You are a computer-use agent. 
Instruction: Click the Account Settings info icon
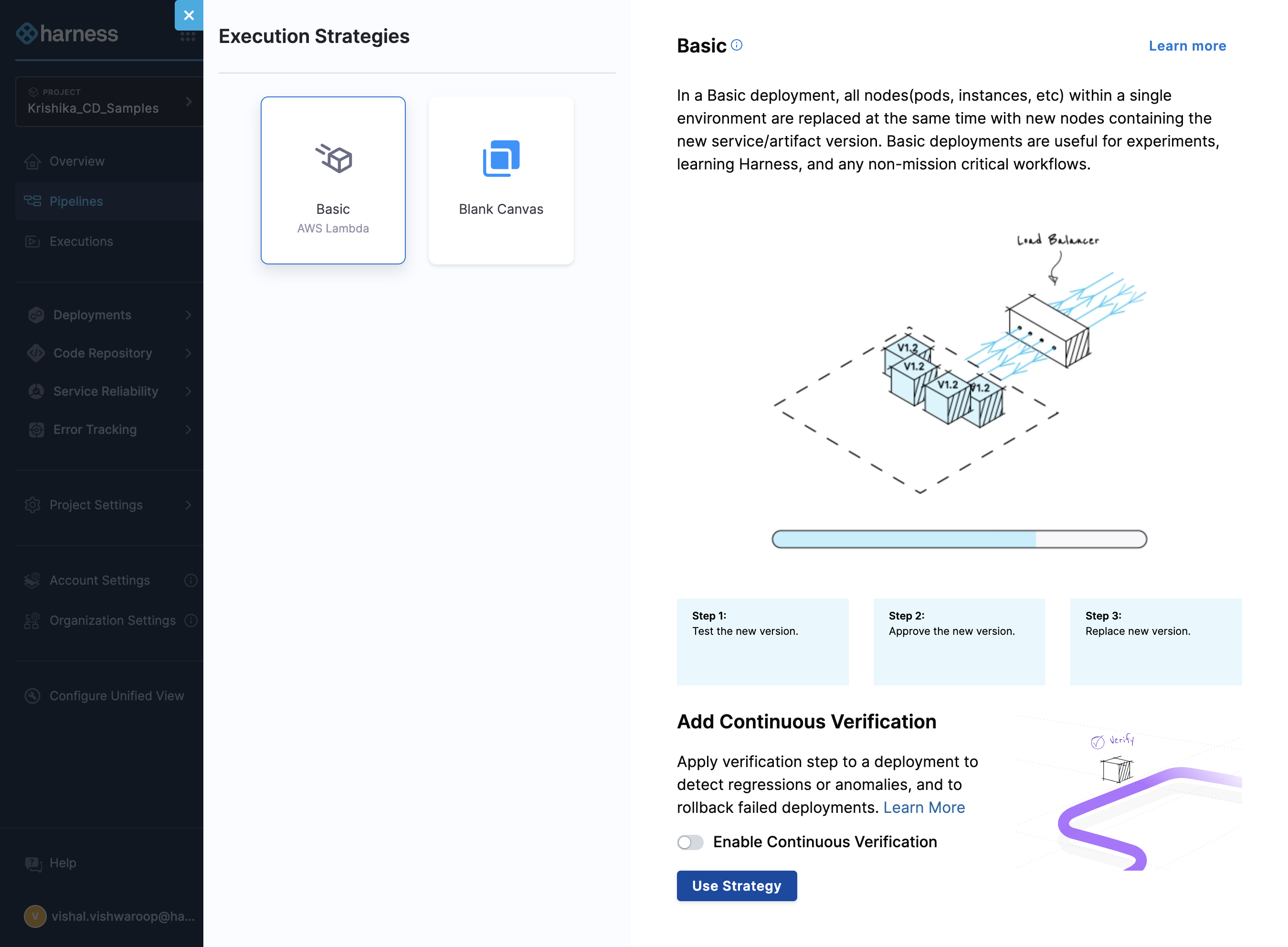coord(191,581)
